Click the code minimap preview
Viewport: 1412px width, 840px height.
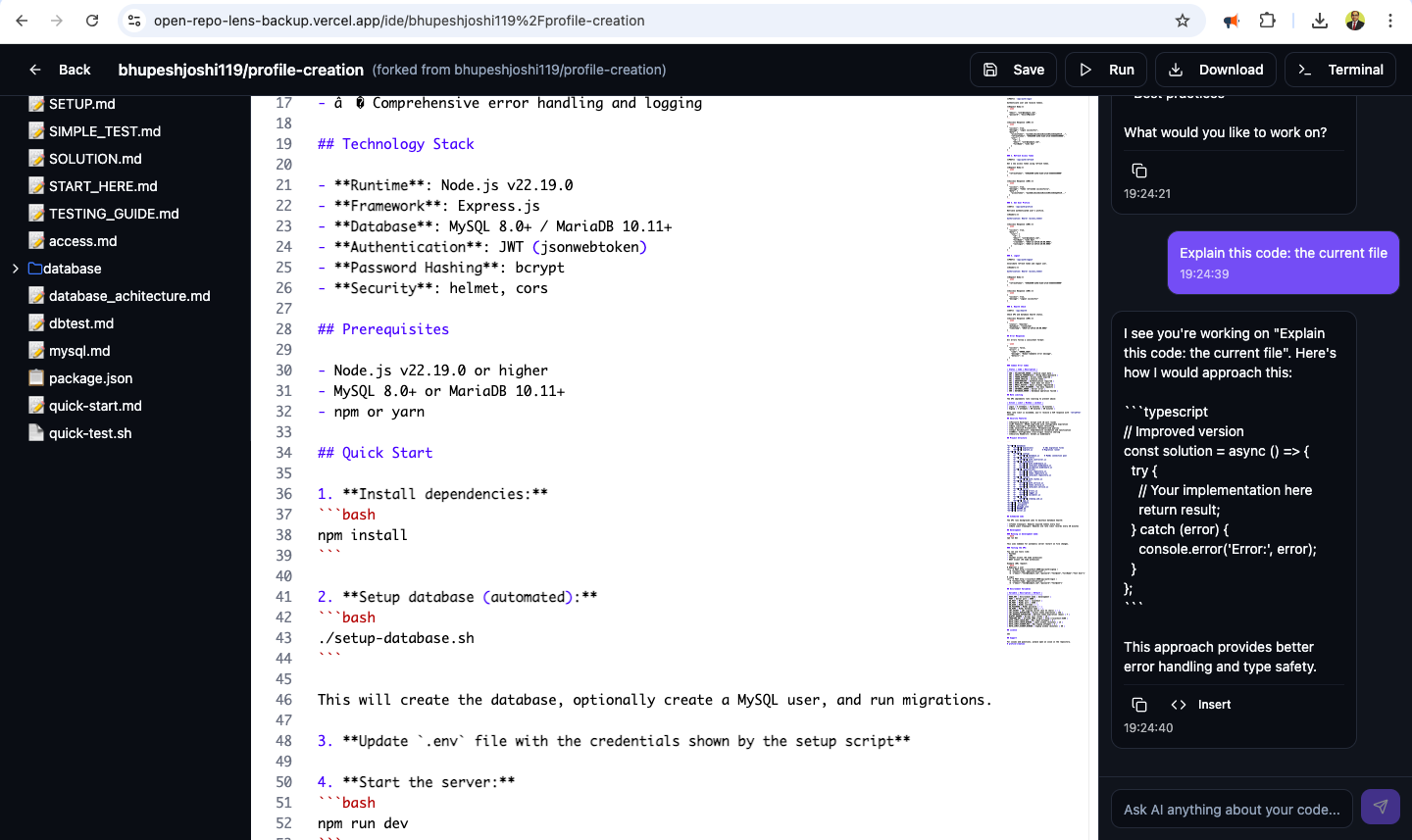click(x=1045, y=372)
